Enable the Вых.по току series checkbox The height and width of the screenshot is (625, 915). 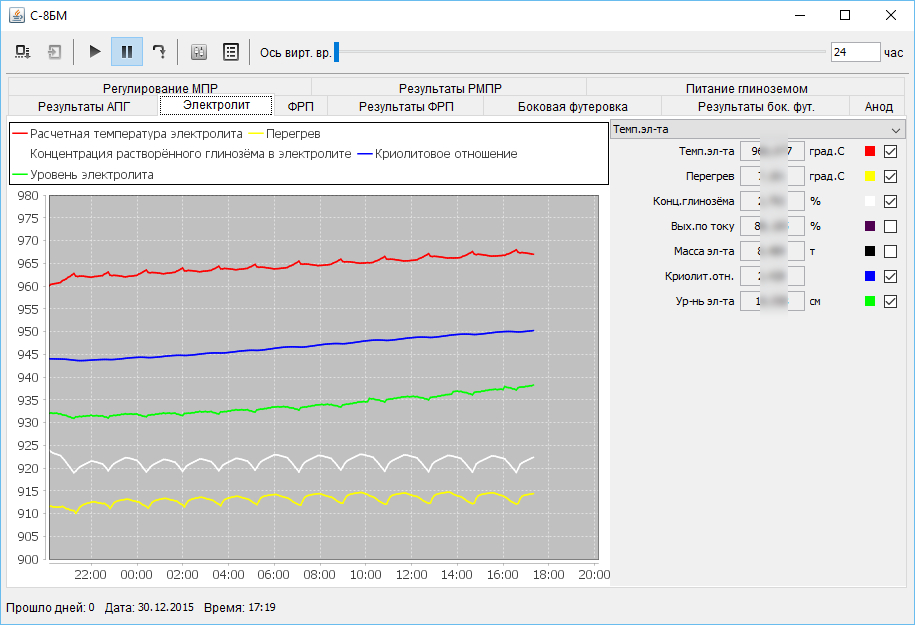890,226
